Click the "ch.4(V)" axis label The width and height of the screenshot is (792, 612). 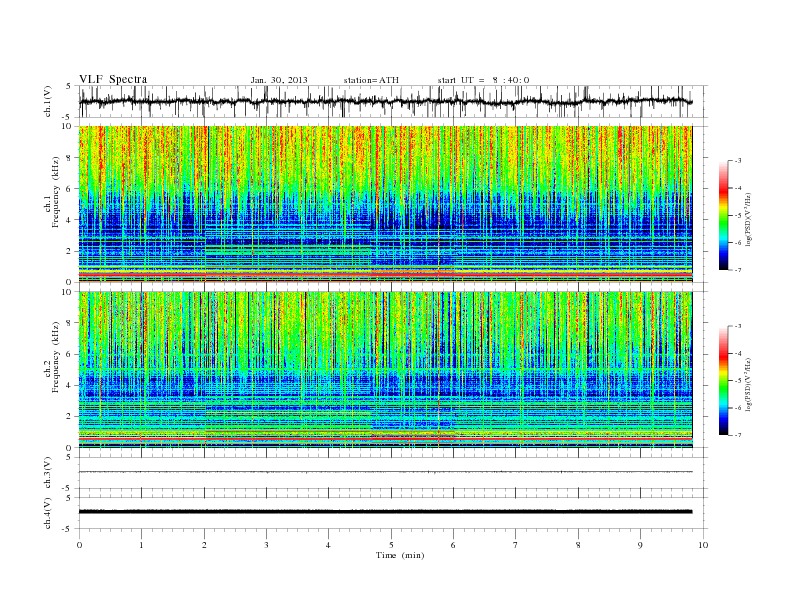coord(48,513)
